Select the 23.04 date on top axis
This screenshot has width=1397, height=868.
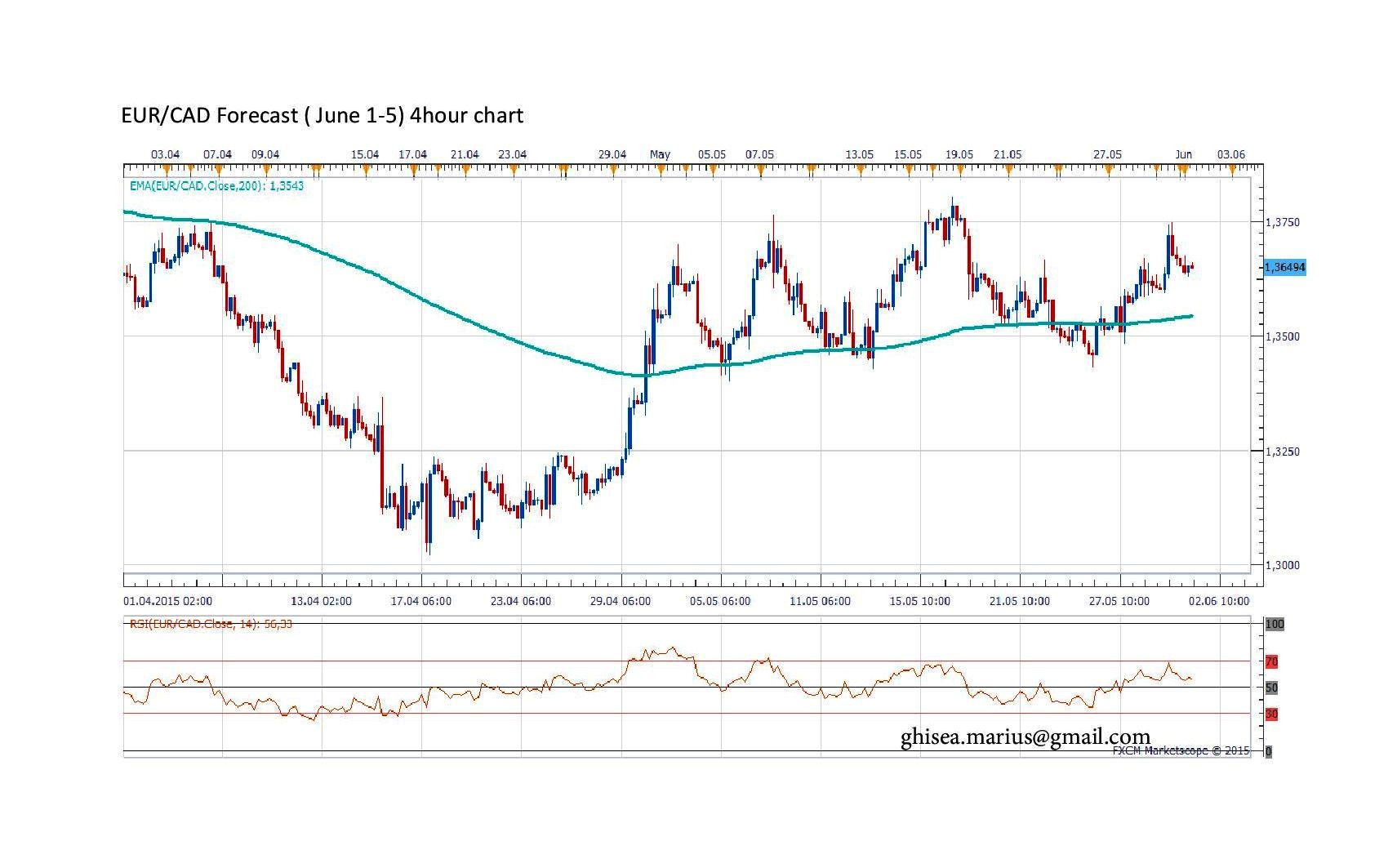click(513, 154)
